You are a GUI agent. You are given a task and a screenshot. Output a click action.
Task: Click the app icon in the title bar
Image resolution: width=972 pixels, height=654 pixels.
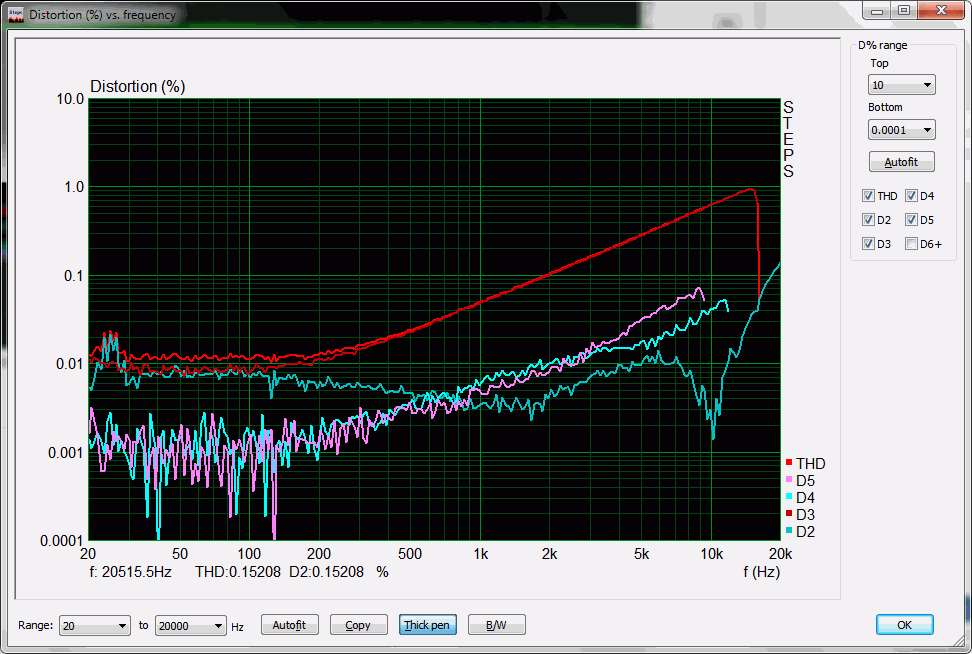(x=15, y=14)
